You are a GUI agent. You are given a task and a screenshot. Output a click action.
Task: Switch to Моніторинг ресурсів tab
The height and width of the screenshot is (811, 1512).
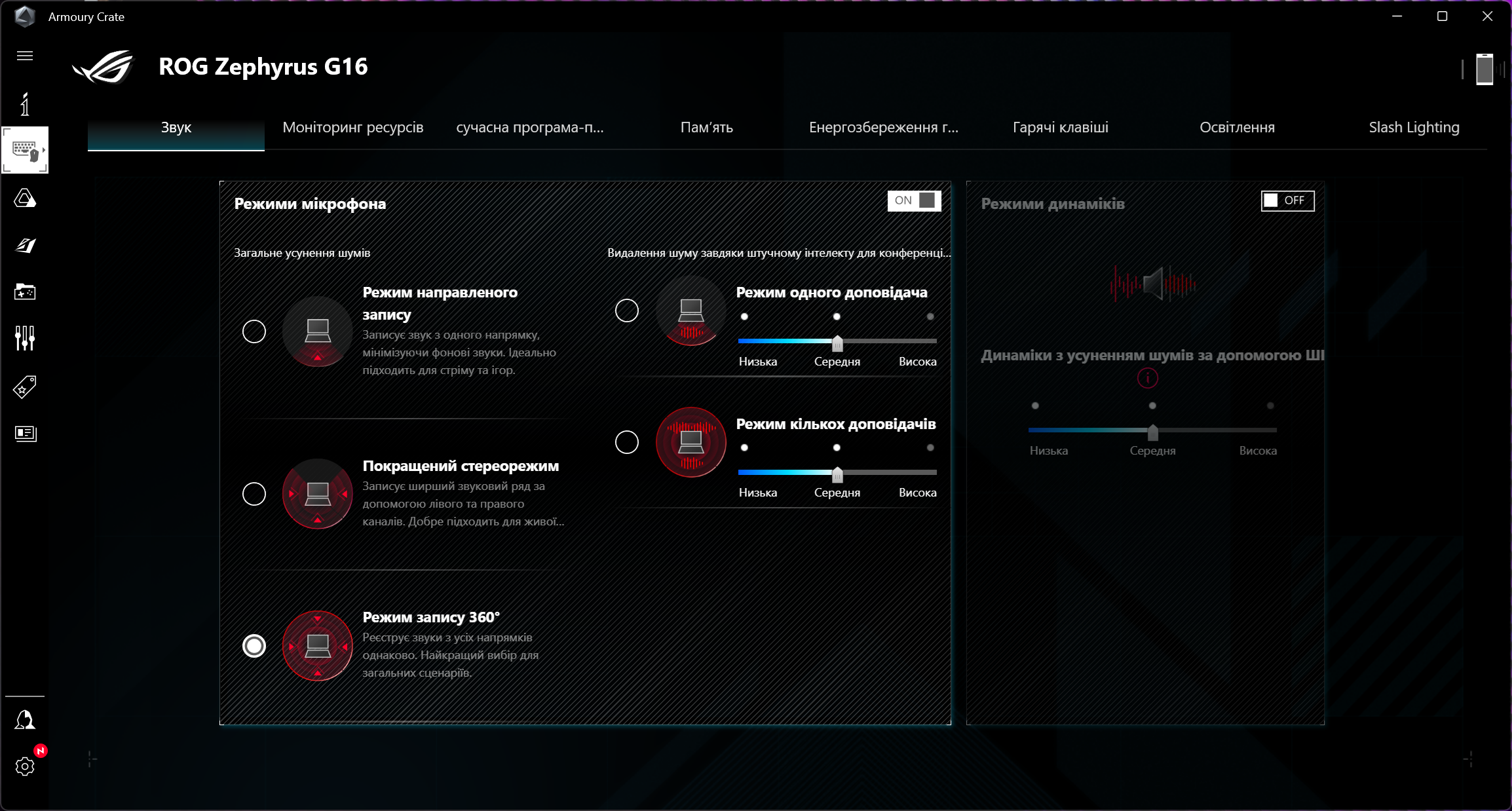coord(352,128)
